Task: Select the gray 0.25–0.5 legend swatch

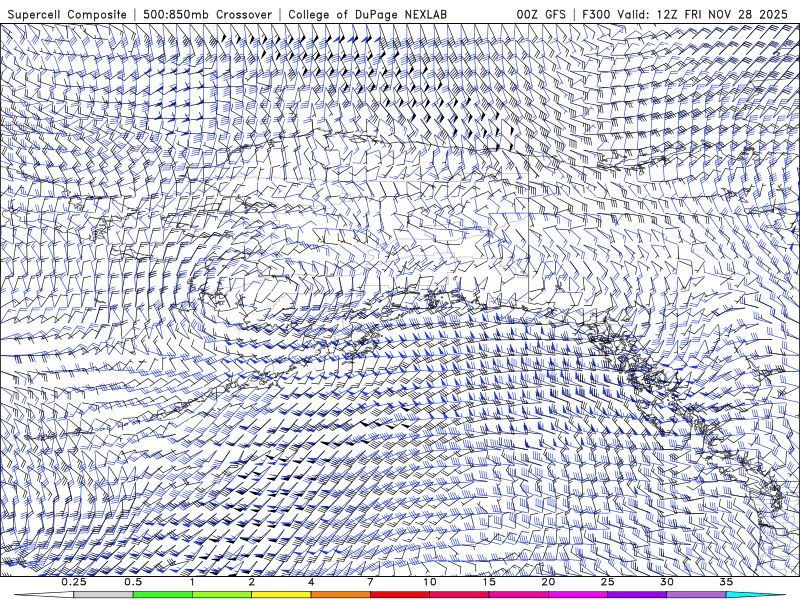Action: (x=104, y=595)
